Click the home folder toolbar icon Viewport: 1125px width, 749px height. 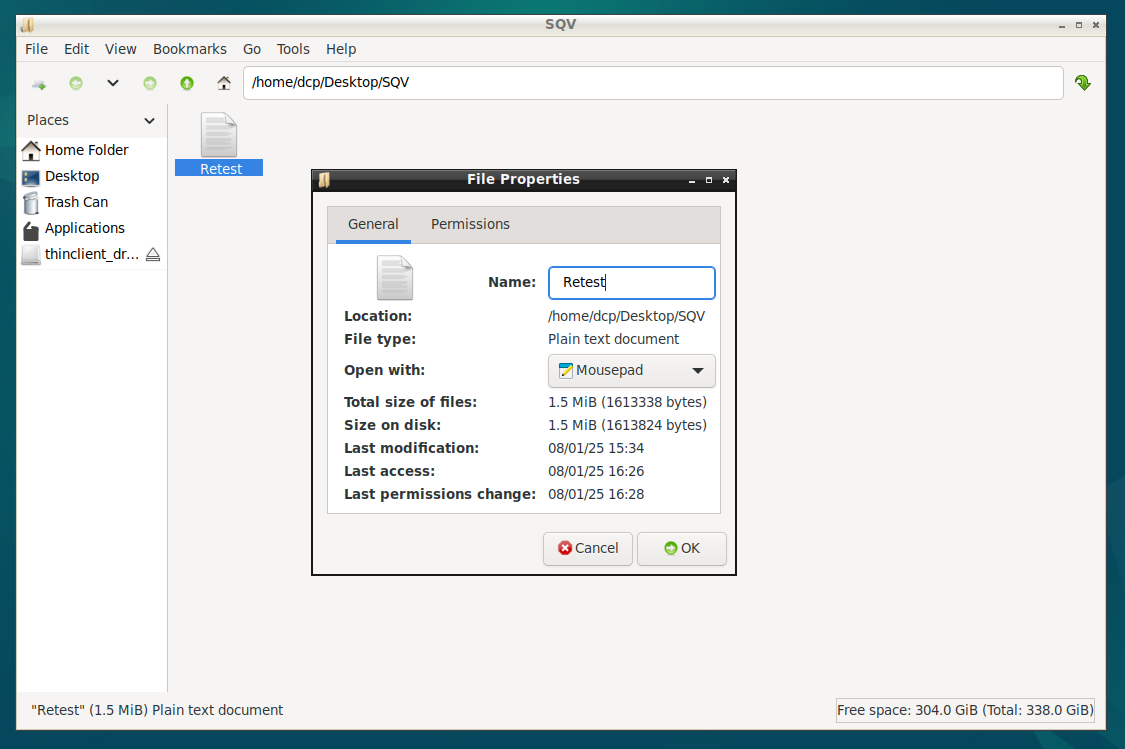coord(224,84)
